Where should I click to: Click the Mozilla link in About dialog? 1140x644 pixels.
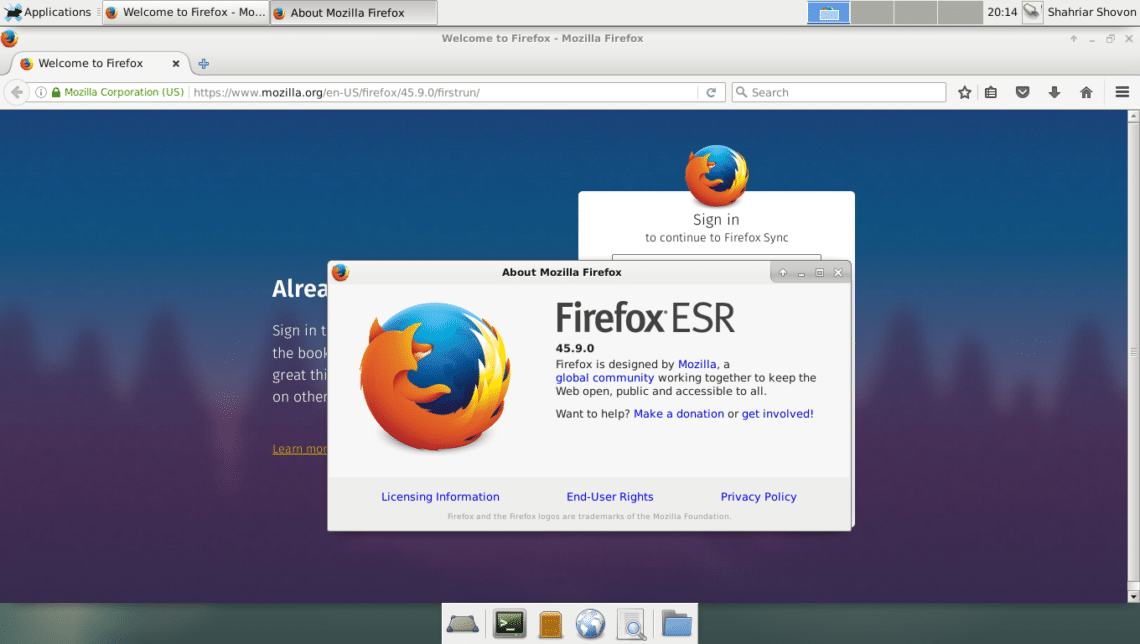tap(697, 364)
